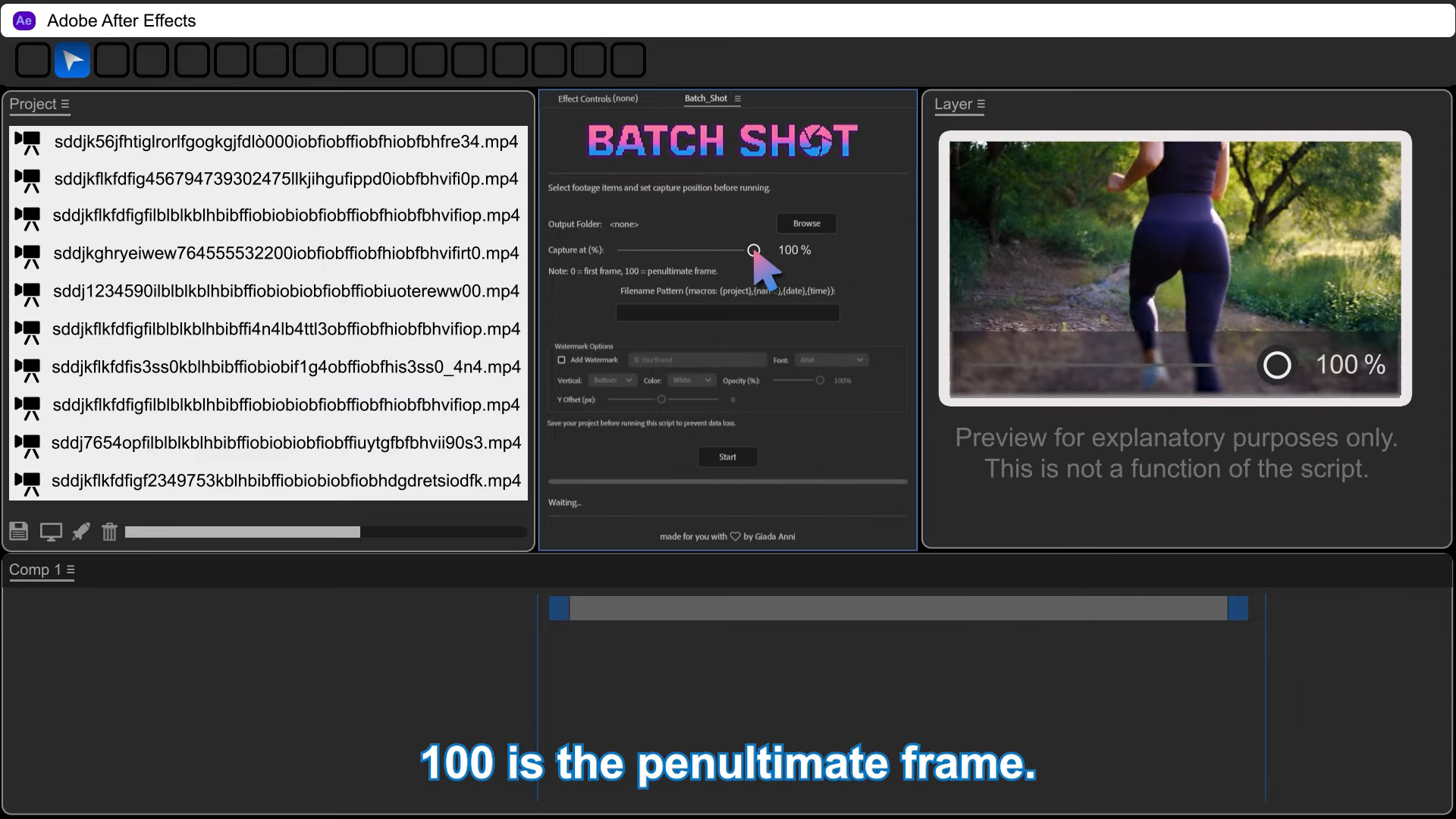Viewport: 1456px width, 819px height.
Task: Open the Comp 1 panel menu
Action: point(71,570)
